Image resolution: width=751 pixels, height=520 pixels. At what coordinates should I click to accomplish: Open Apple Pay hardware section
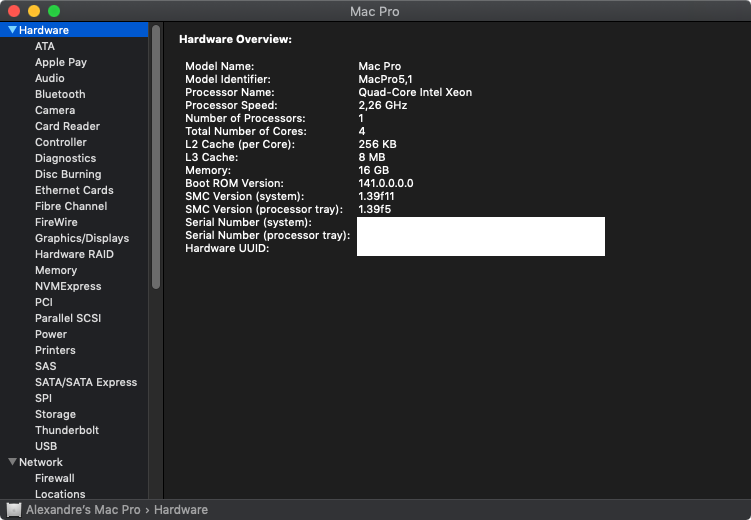[60, 62]
